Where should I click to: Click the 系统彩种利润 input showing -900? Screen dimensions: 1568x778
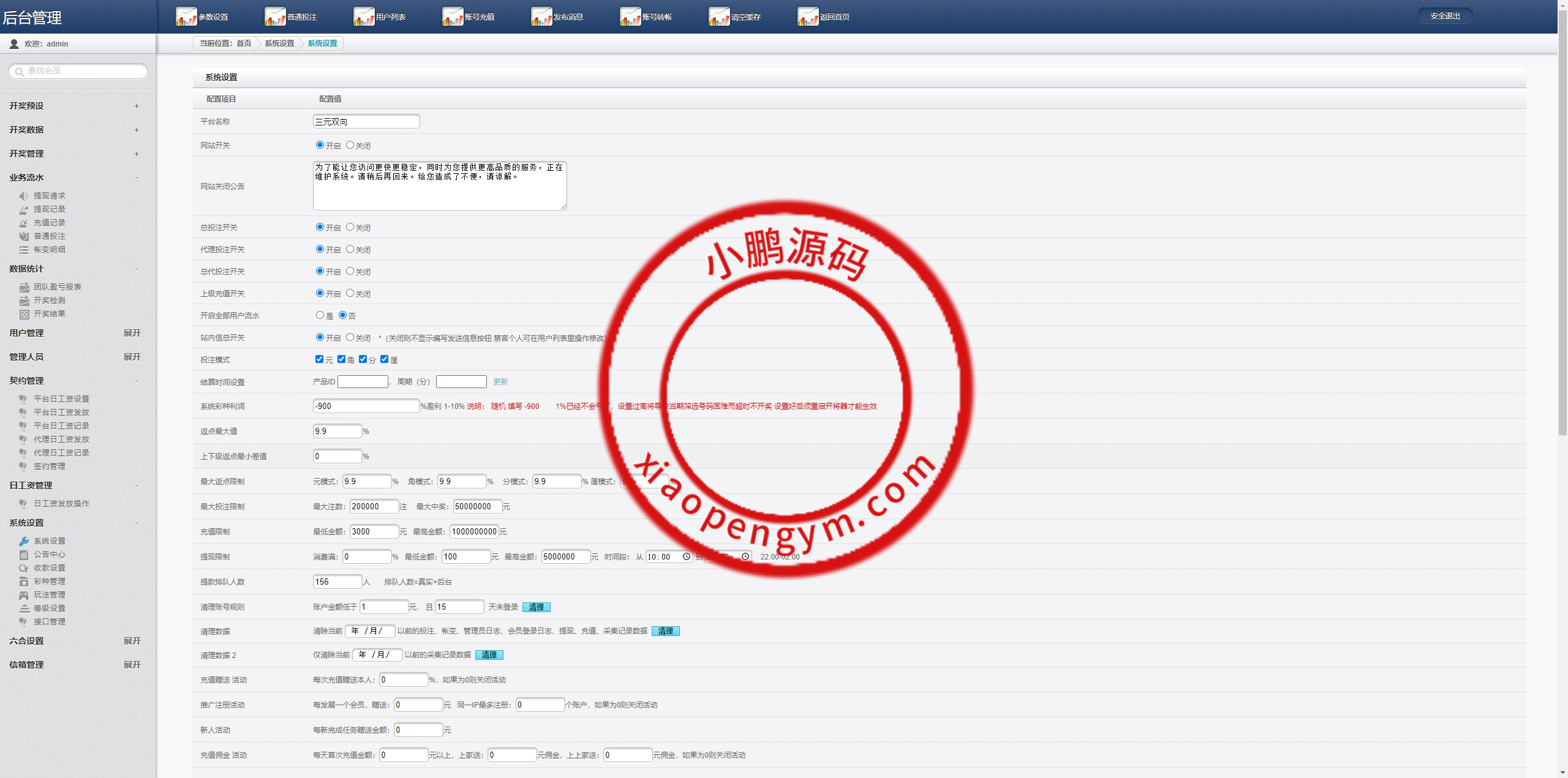(x=366, y=406)
